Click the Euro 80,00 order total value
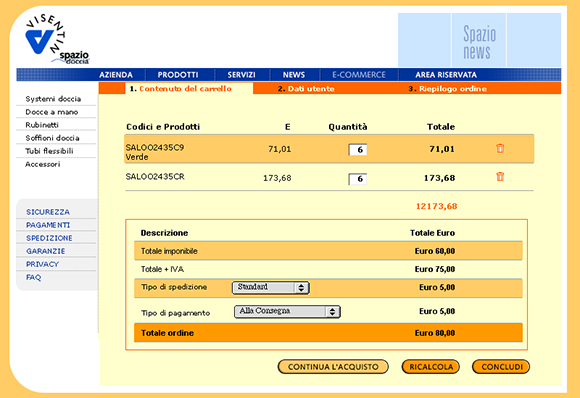 435,333
